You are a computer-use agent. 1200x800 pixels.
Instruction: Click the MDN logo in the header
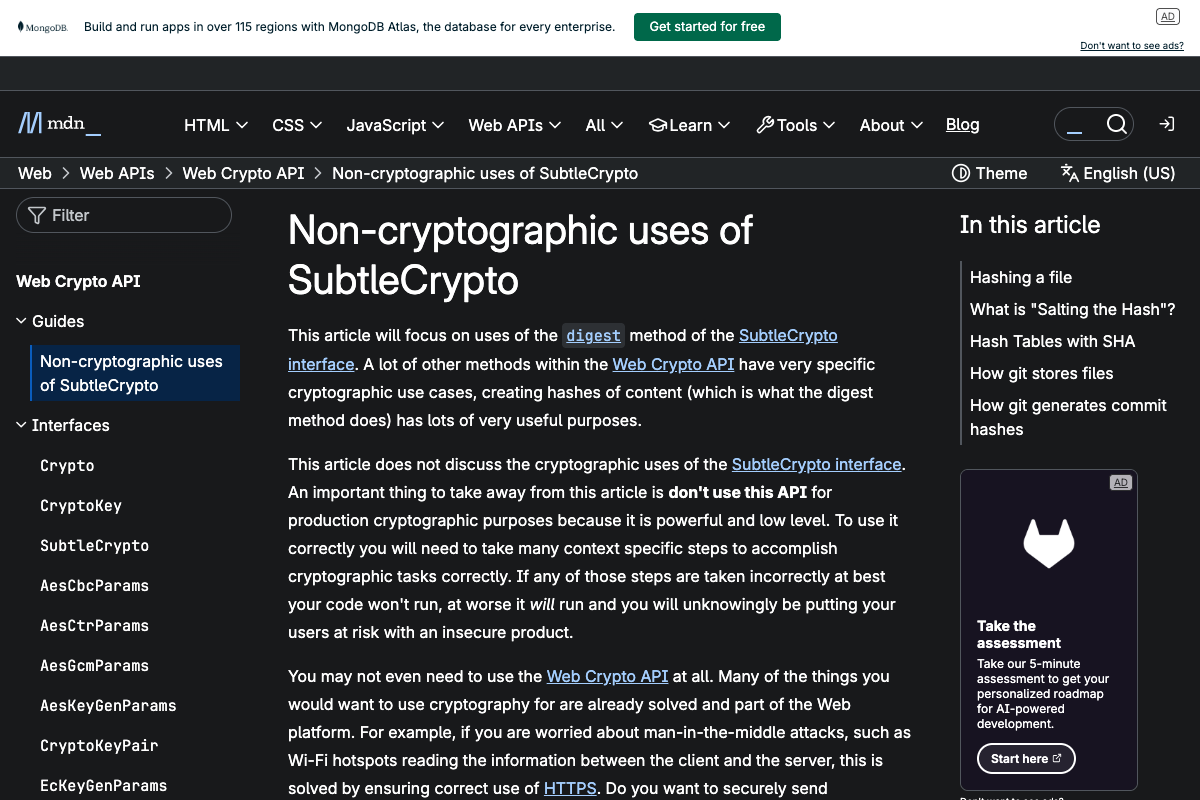coord(58,123)
